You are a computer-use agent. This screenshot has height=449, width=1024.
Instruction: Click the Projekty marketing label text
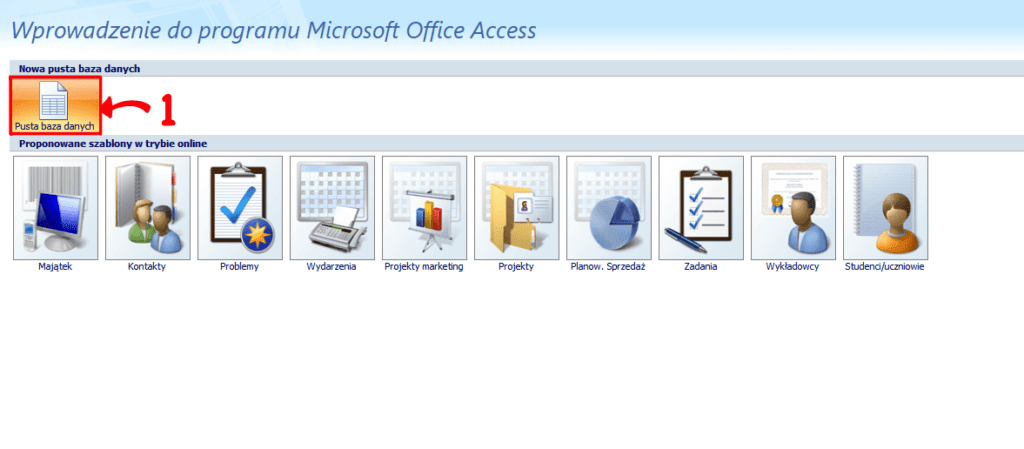pos(424,267)
